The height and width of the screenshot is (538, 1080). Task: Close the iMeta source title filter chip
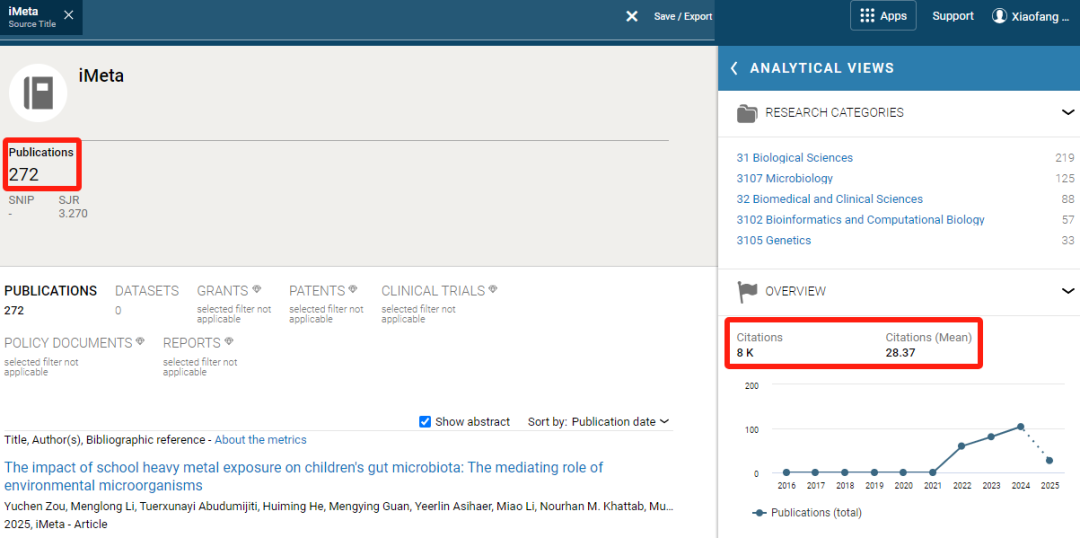coord(68,14)
